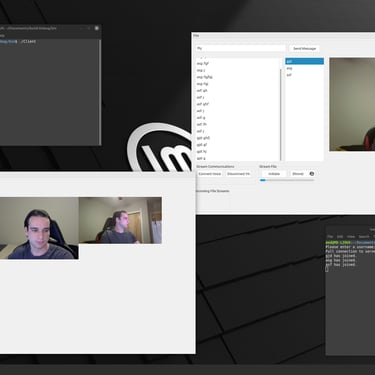Select the second user below the highlighted one
Image resolution: width=375 pixels, height=375 pixels.
point(304,68)
